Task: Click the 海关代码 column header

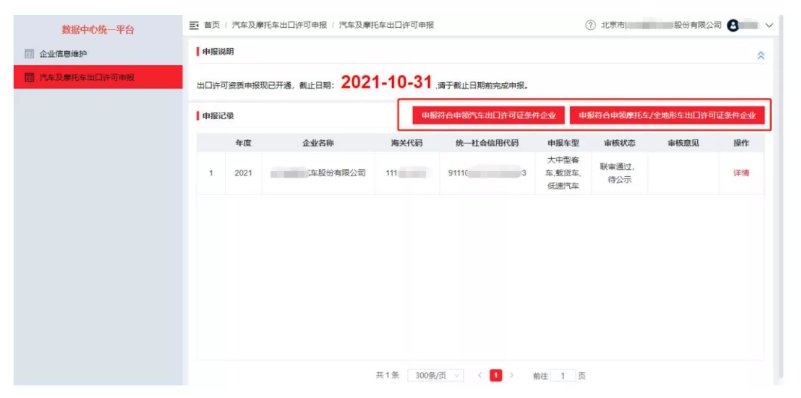Action: (x=407, y=143)
